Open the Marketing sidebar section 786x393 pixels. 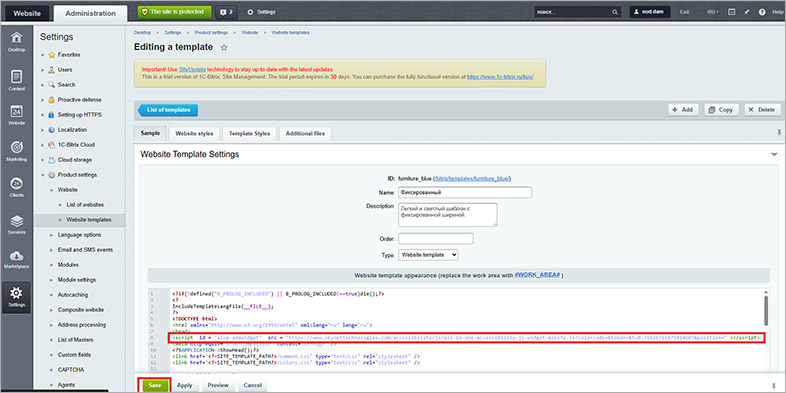tap(17, 152)
